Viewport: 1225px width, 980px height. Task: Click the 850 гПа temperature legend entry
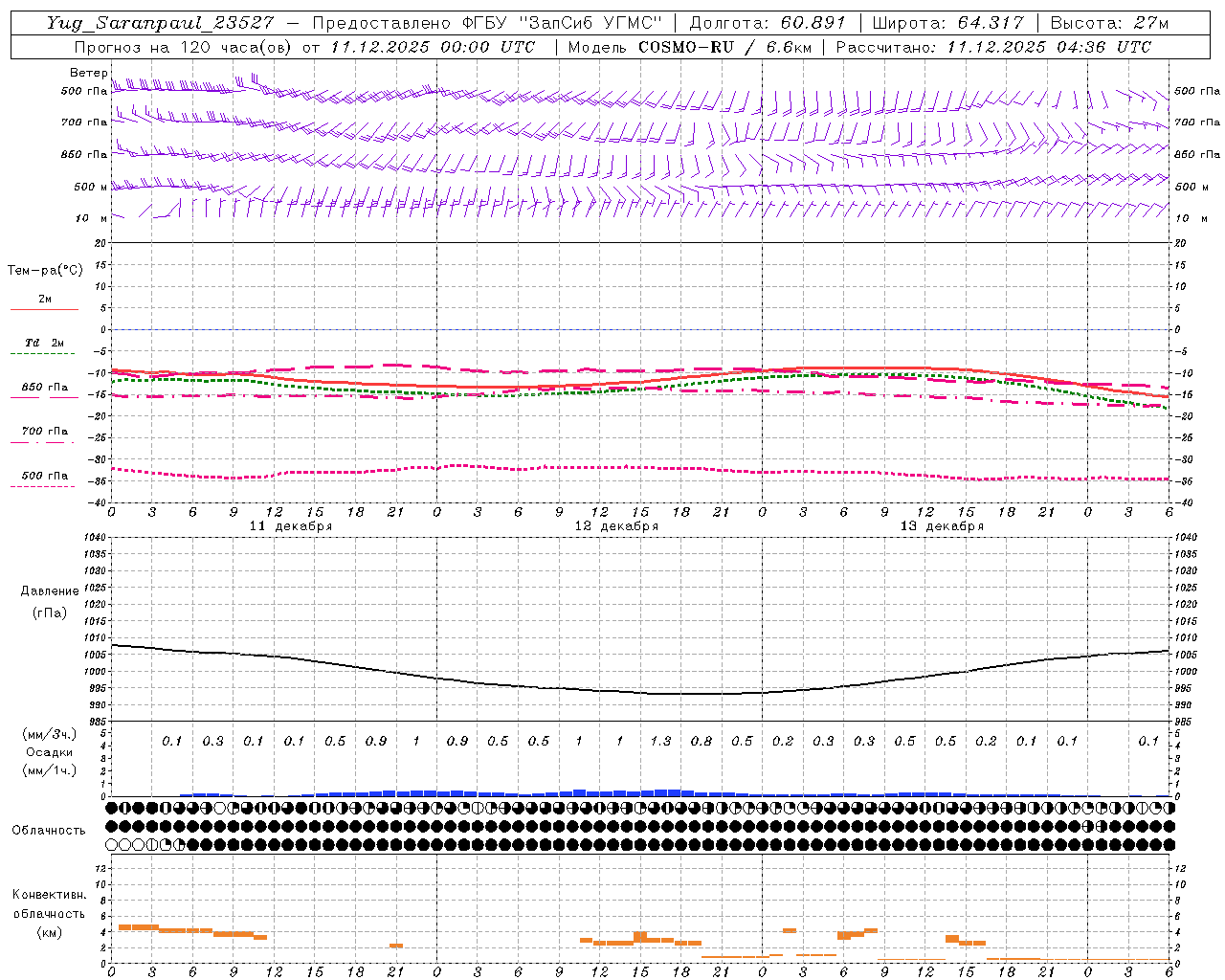45,388
